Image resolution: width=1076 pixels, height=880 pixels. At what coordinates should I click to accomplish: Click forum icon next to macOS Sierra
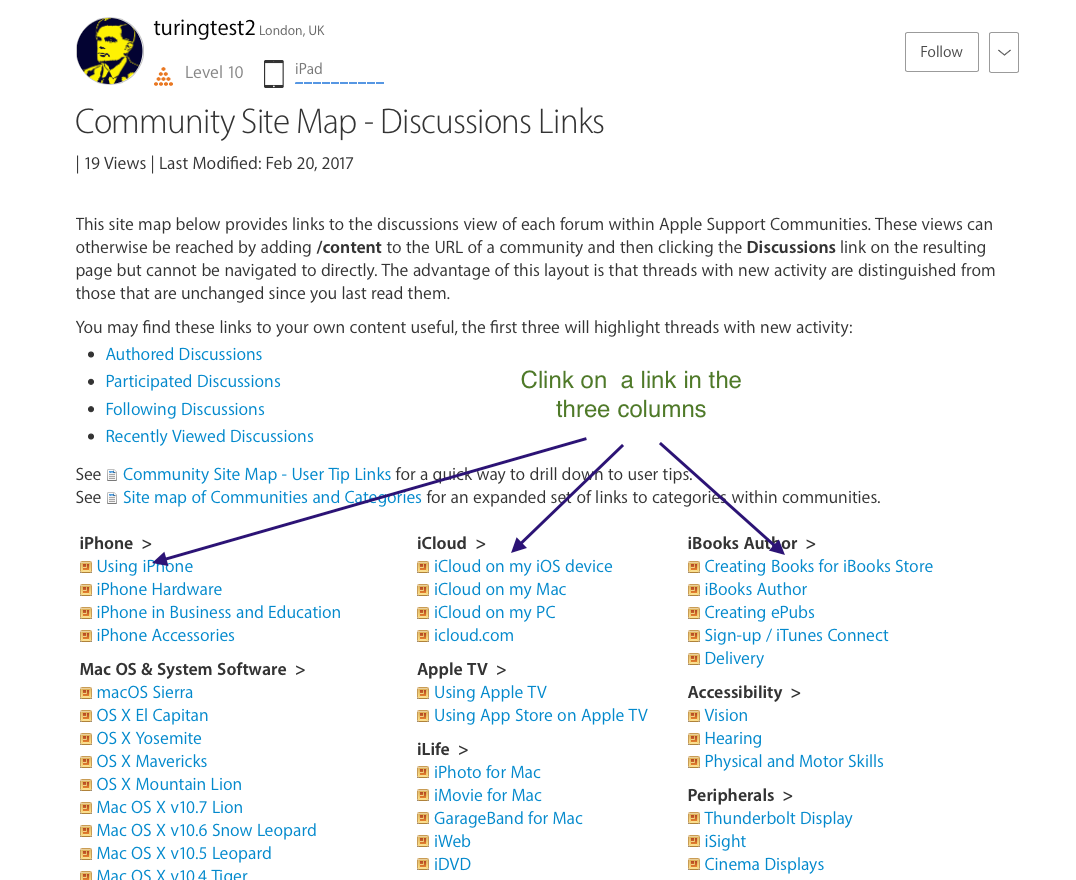point(86,693)
